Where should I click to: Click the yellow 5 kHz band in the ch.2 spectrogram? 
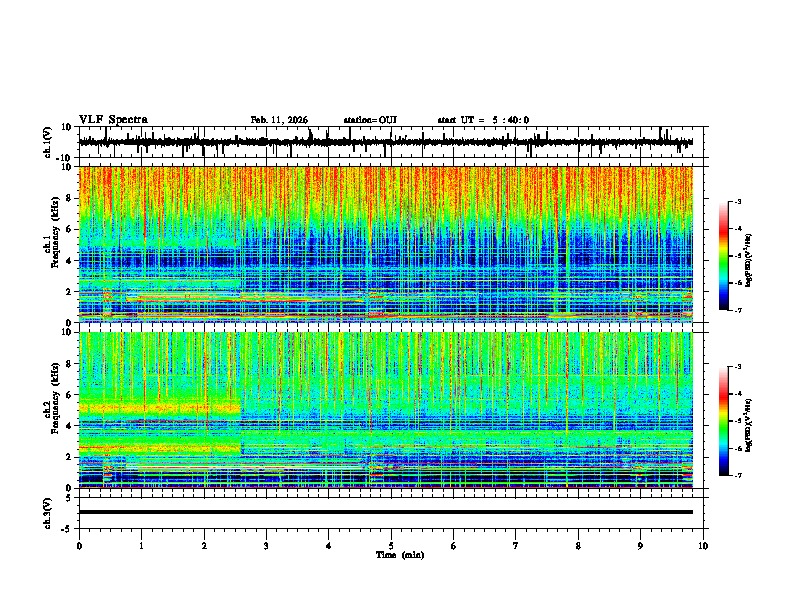click(x=160, y=407)
